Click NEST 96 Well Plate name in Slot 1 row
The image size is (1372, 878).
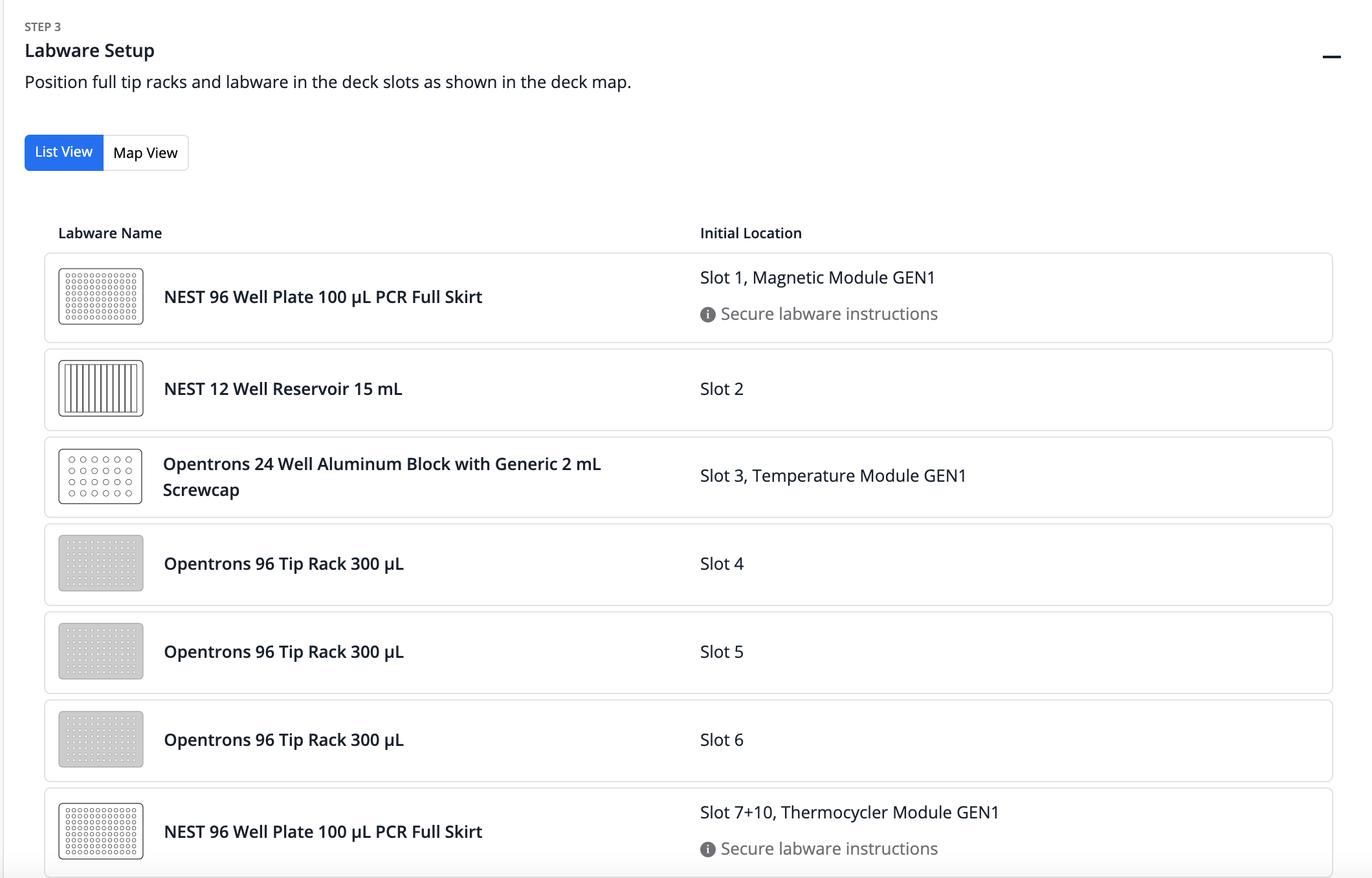323,297
